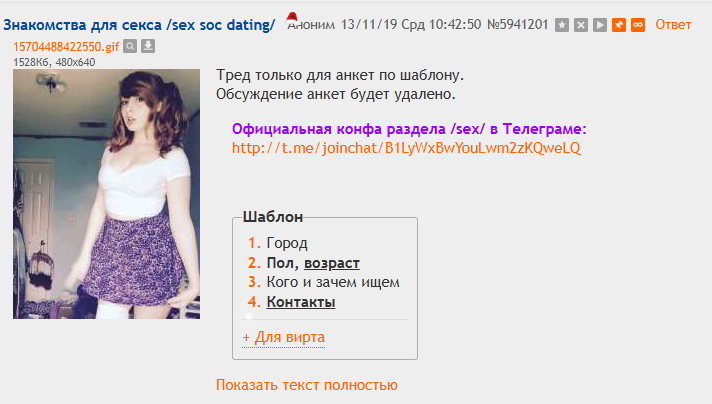Search the image with magnifier icon
The image size is (712, 404).
pyautogui.click(x=130, y=46)
